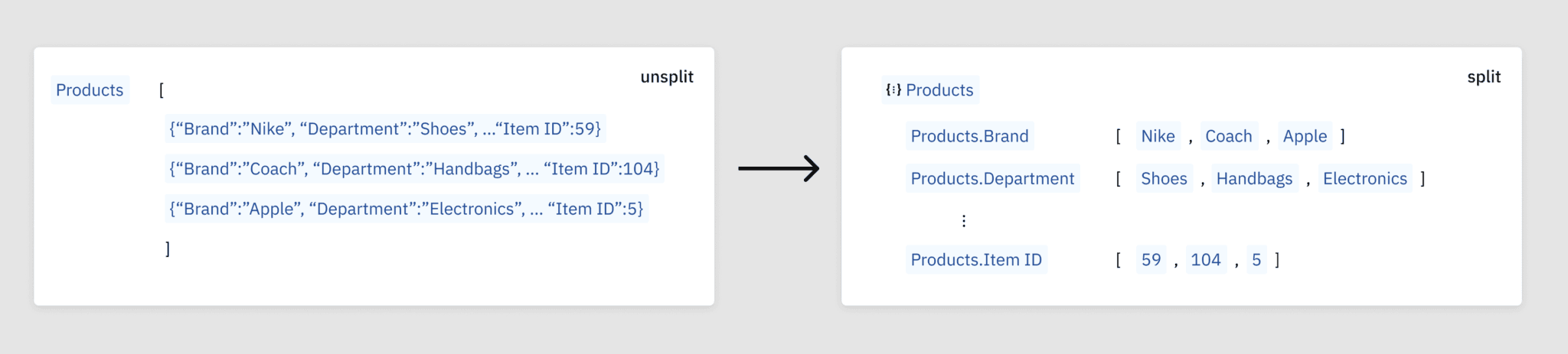Click the Products.Item ID field tag
The height and width of the screenshot is (354, 1568).
click(976, 260)
